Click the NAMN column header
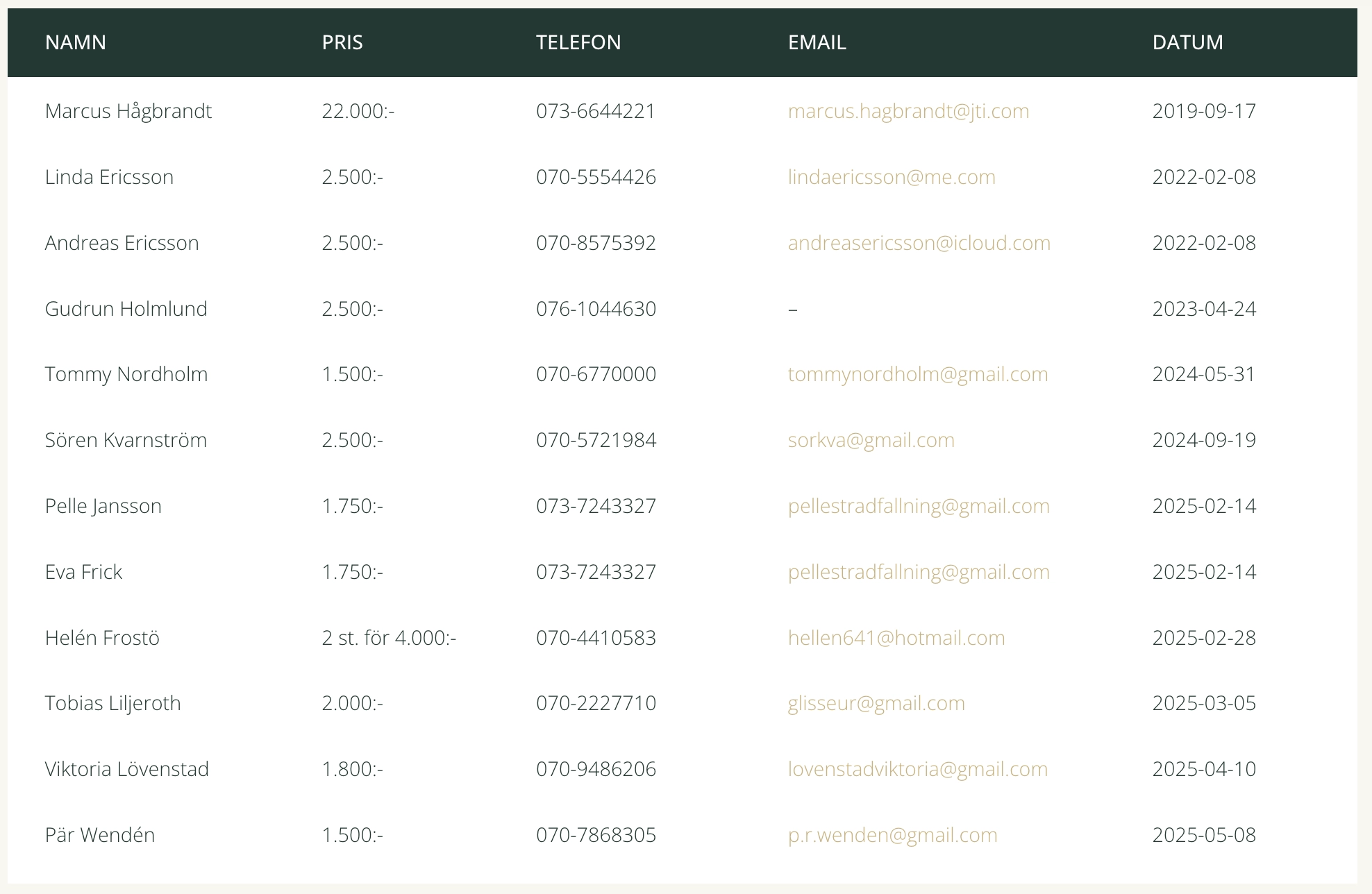1372x894 pixels. pyautogui.click(x=76, y=42)
